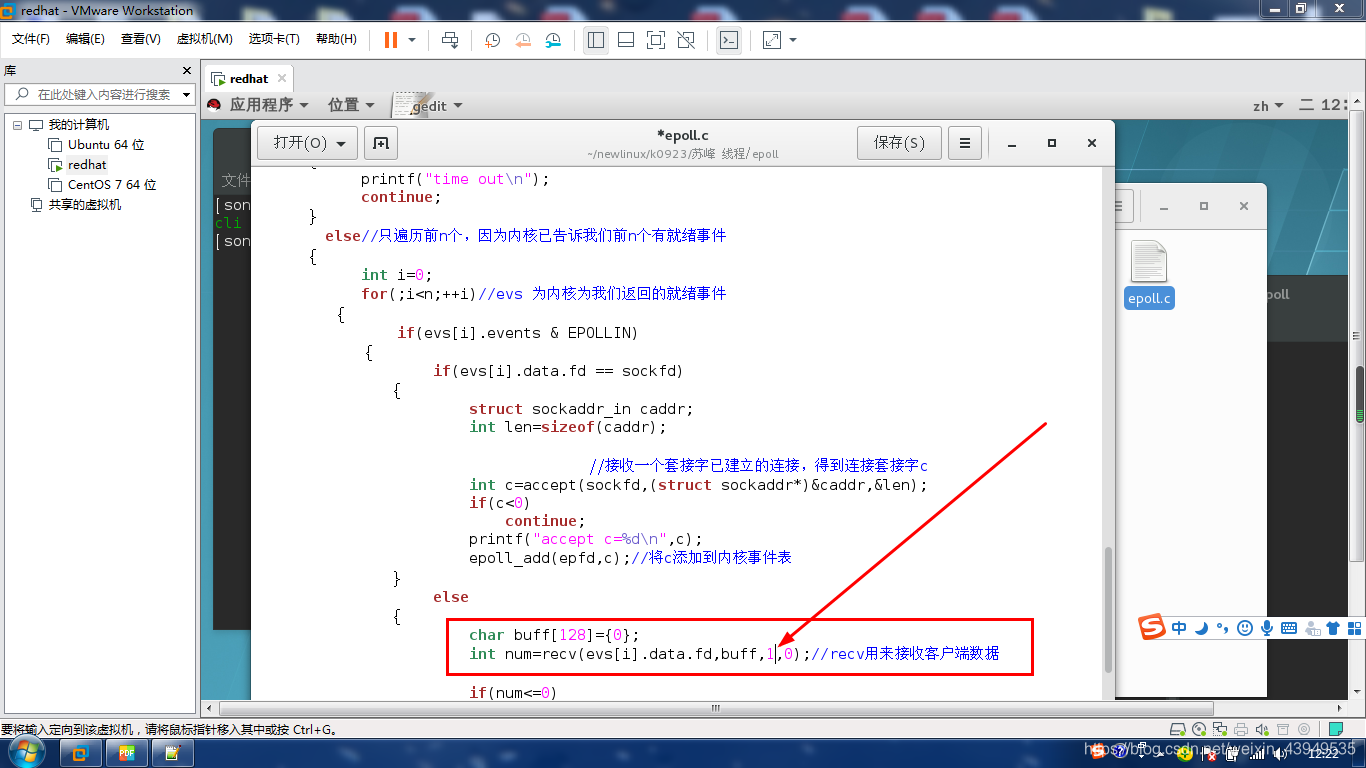Send Ctrl+Alt+Del to the VM
This screenshot has height=768, width=1366.
point(450,40)
